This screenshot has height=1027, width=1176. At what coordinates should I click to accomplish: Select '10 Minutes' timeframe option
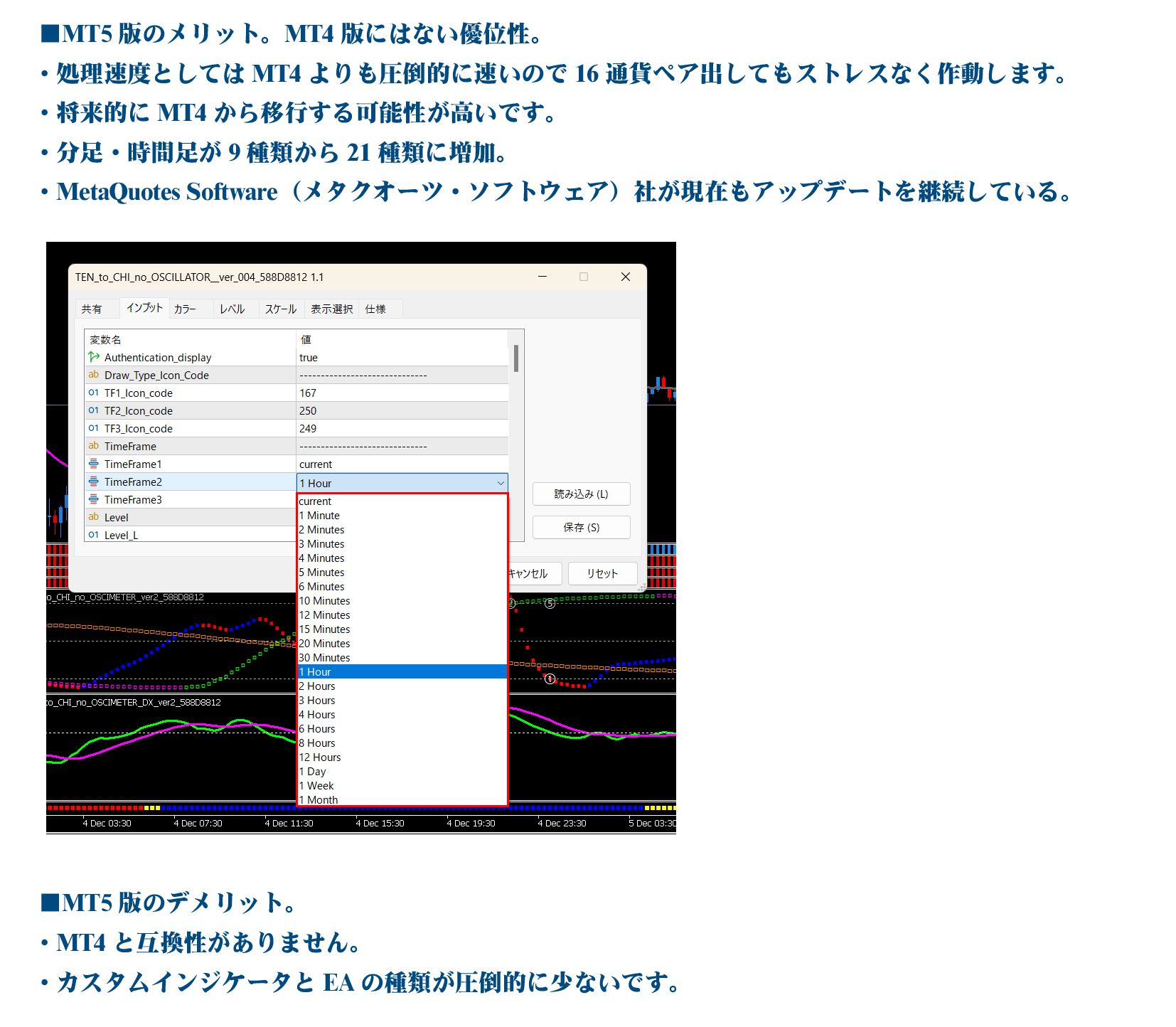tap(402, 601)
